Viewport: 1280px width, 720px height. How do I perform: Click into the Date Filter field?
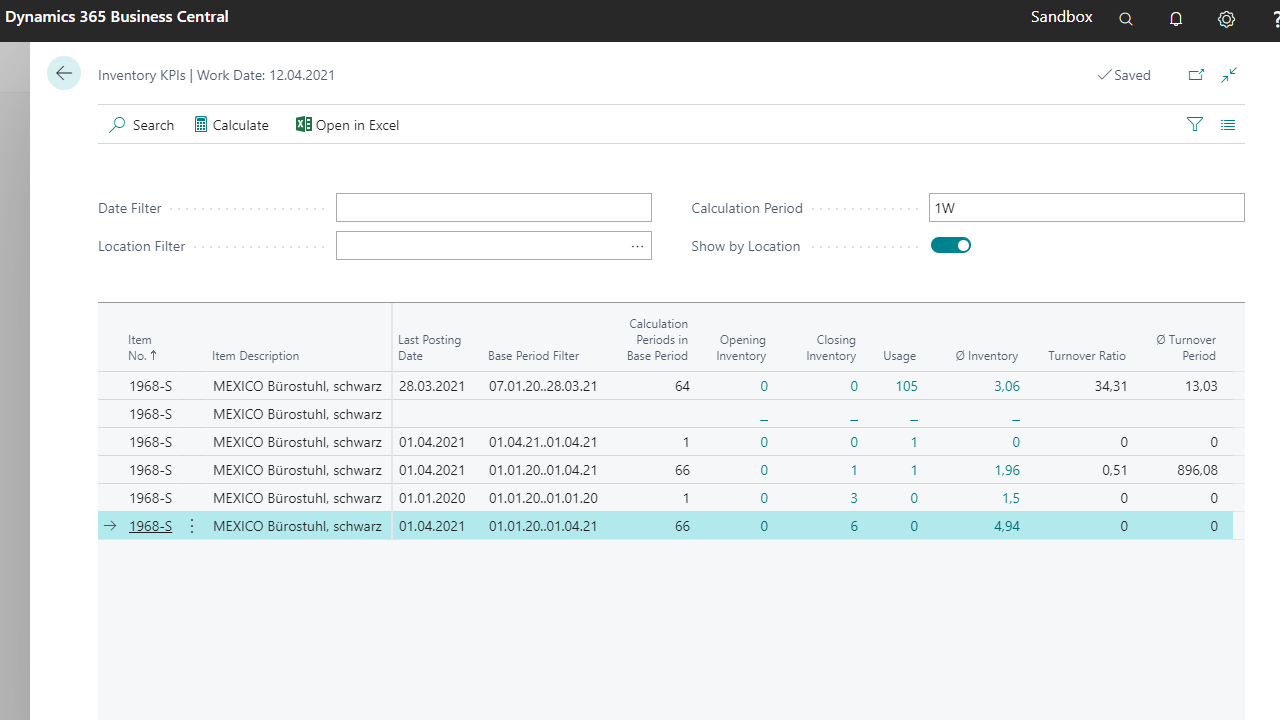click(x=493, y=208)
